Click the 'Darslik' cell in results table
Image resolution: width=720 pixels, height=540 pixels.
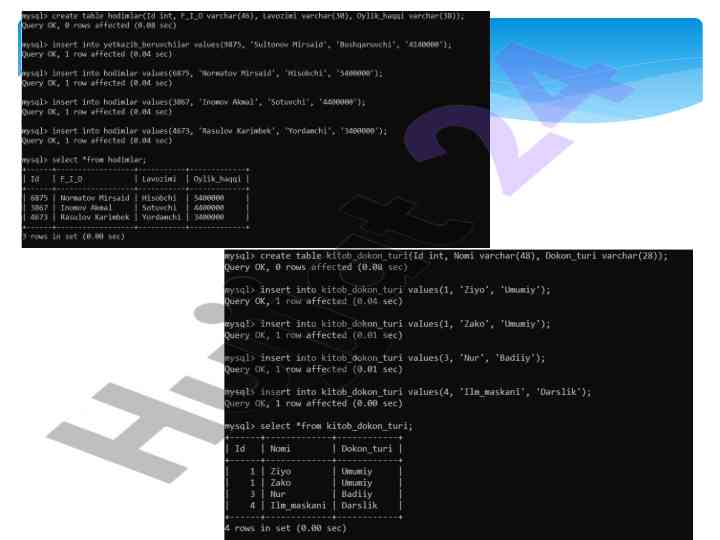tap(359, 506)
